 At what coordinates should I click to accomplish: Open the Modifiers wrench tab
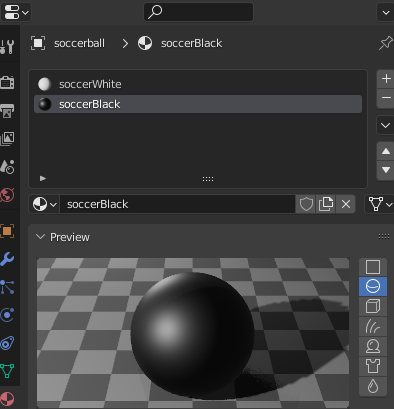(x=7, y=259)
